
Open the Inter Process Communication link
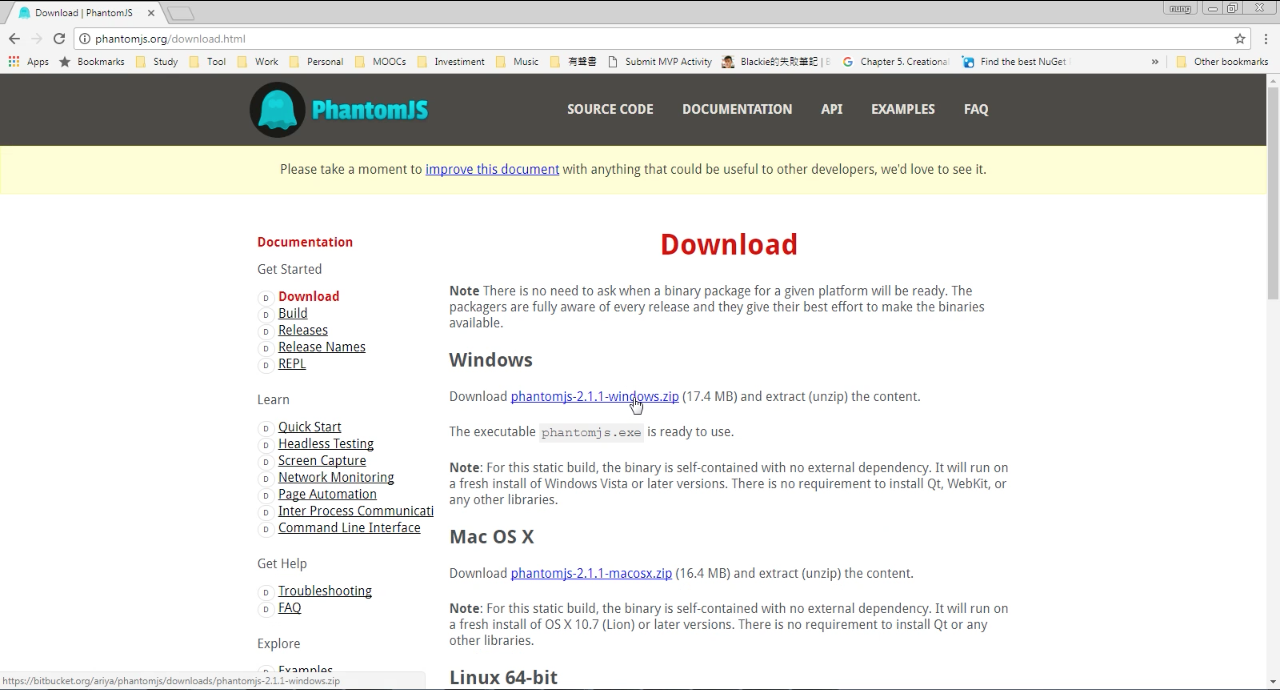(356, 512)
